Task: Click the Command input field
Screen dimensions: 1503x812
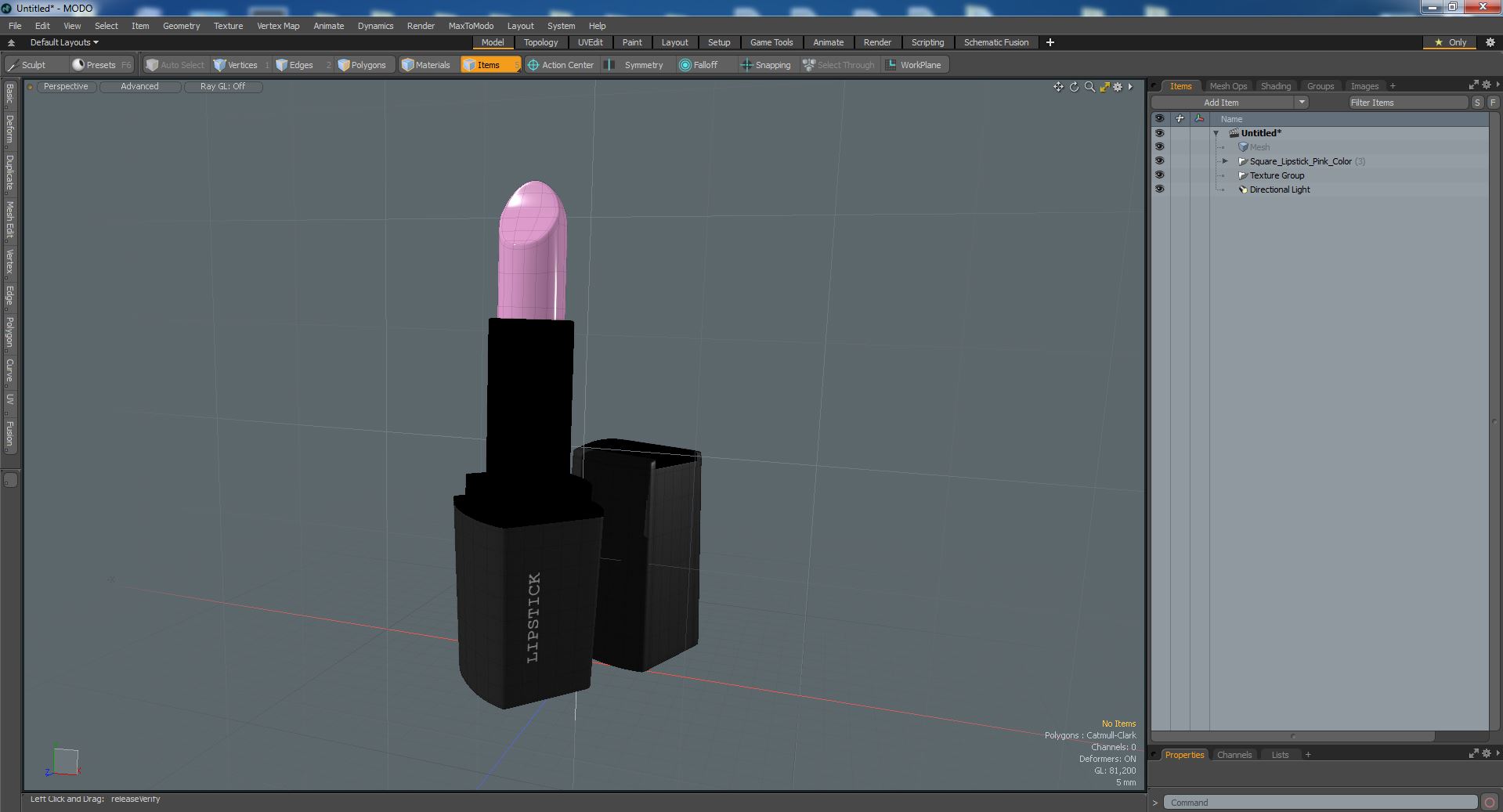Action: coord(1320,803)
